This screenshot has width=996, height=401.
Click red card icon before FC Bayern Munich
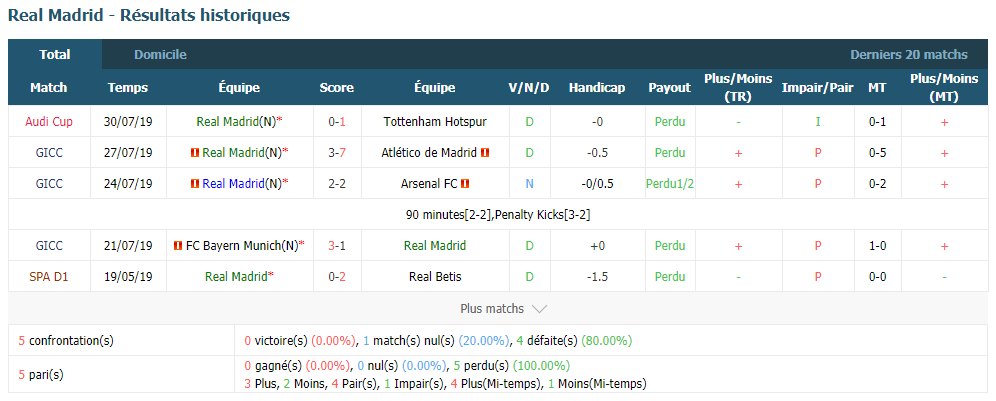(178, 245)
